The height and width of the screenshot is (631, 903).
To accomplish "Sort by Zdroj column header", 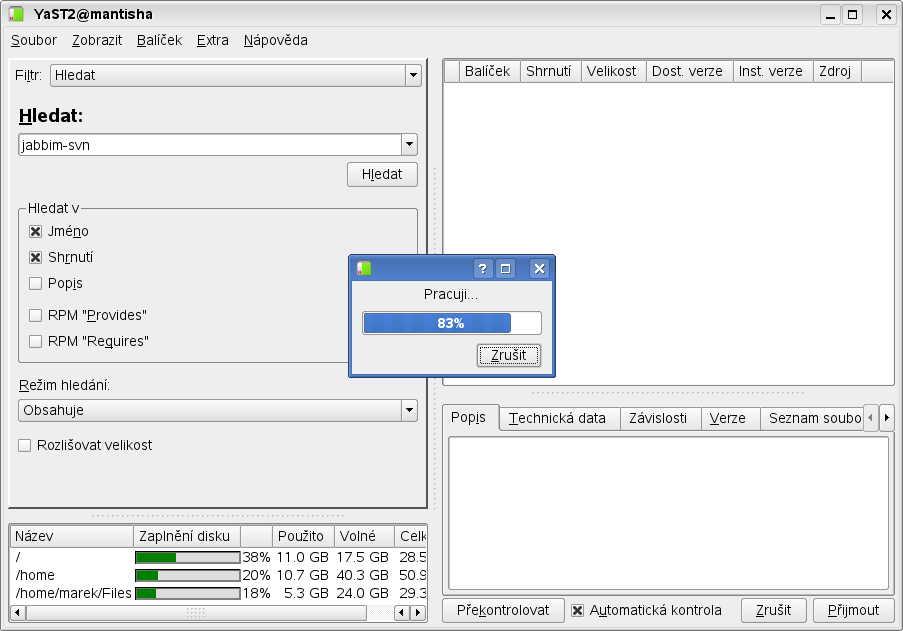I will pyautogui.click(x=837, y=71).
